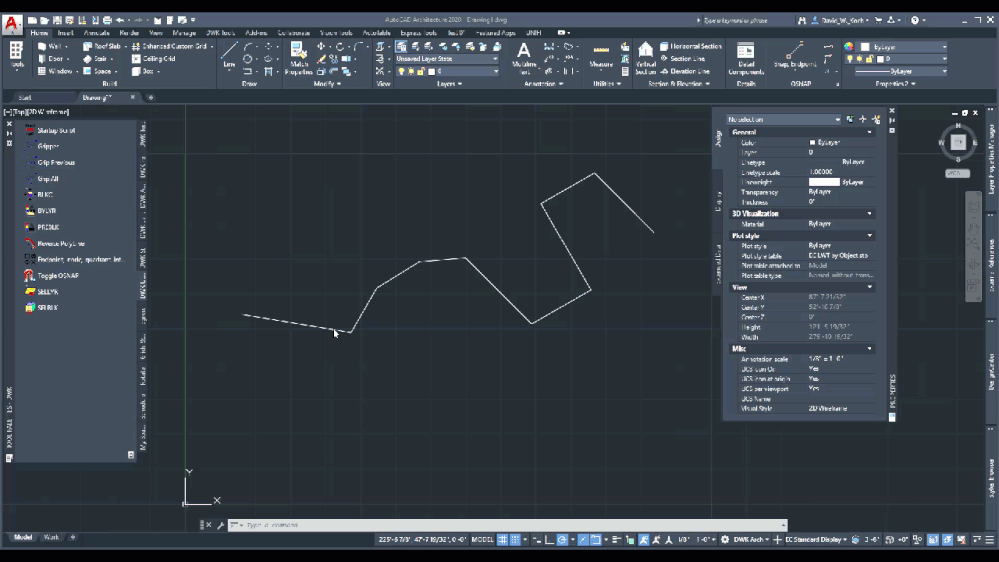Select the Stair tool

(96, 59)
